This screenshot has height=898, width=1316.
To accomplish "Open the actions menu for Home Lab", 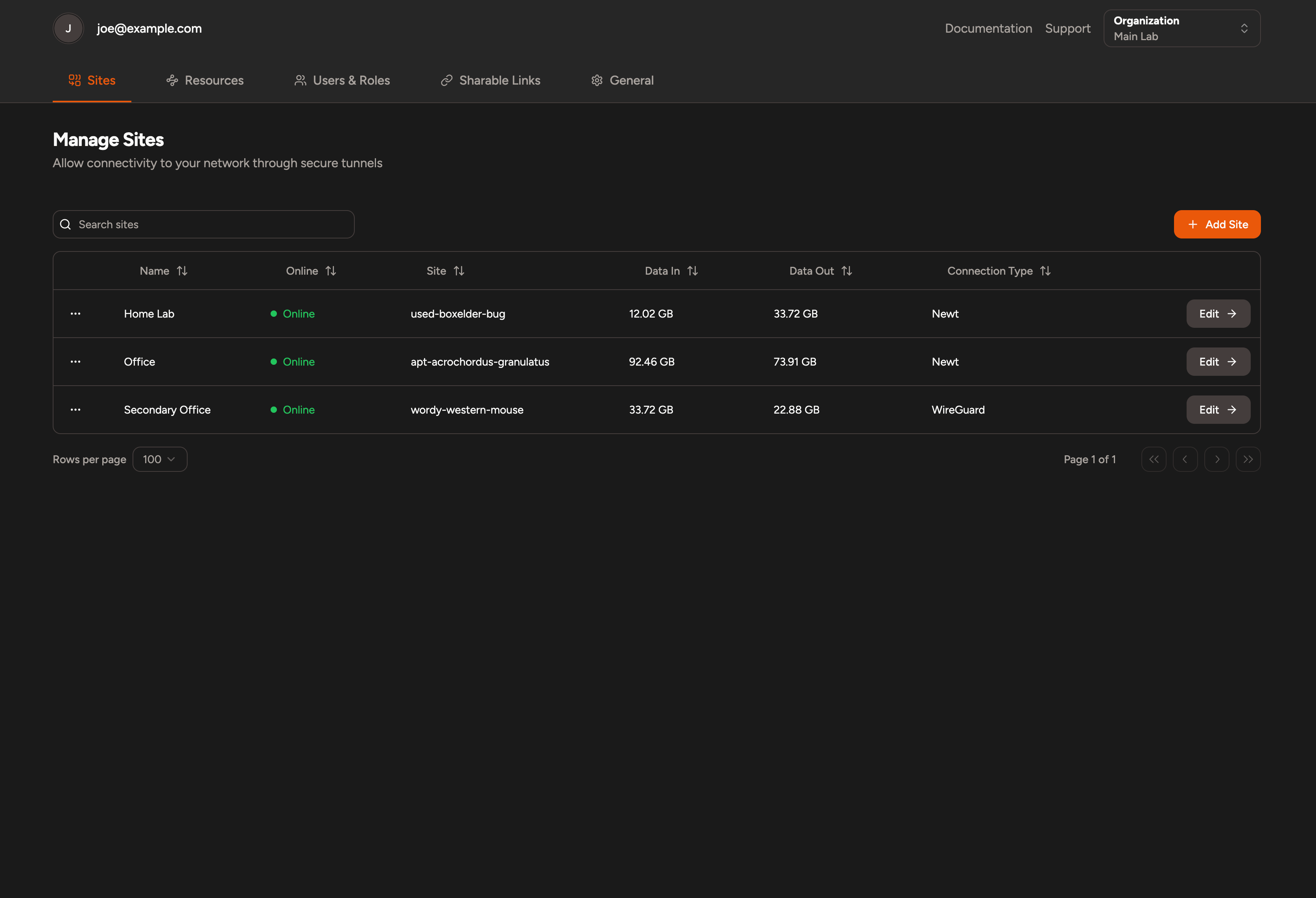I will (x=75, y=313).
